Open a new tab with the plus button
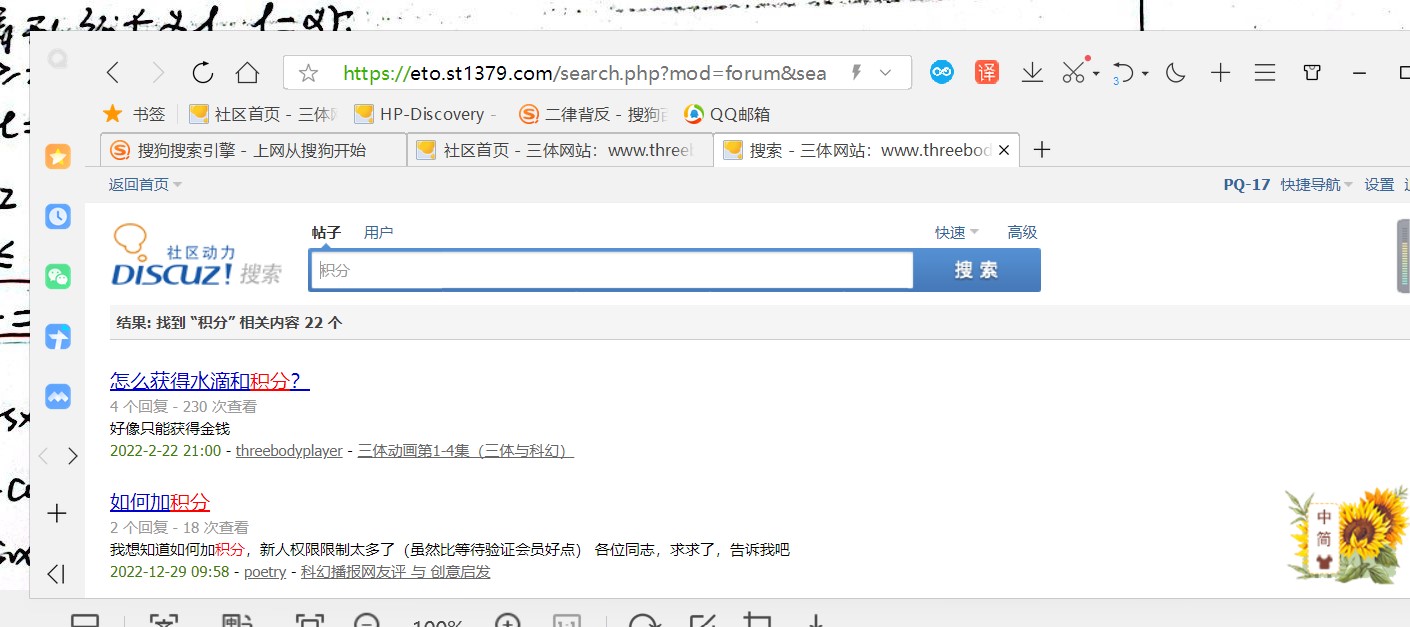 (1042, 150)
